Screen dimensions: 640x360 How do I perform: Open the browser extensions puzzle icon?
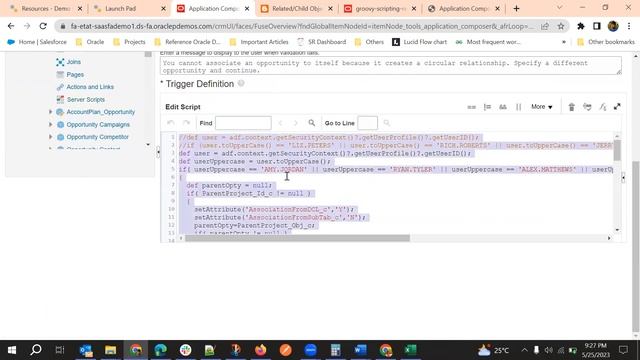tap(581, 26)
